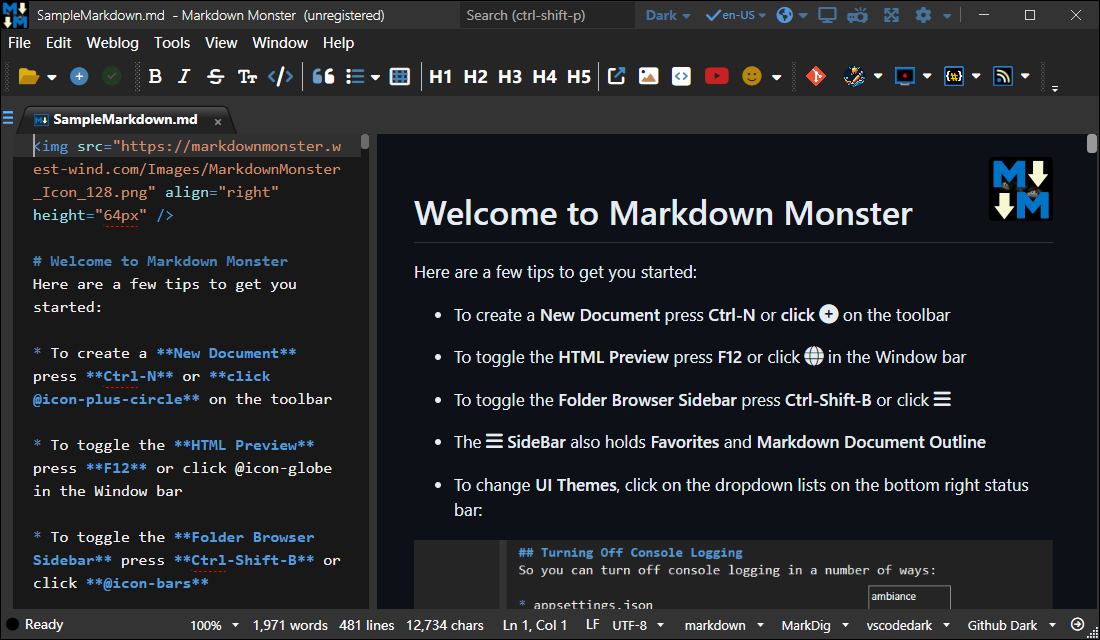Viewport: 1100px width, 640px height.
Task: Open the emoji dropdown arrow
Action: [x=777, y=77]
